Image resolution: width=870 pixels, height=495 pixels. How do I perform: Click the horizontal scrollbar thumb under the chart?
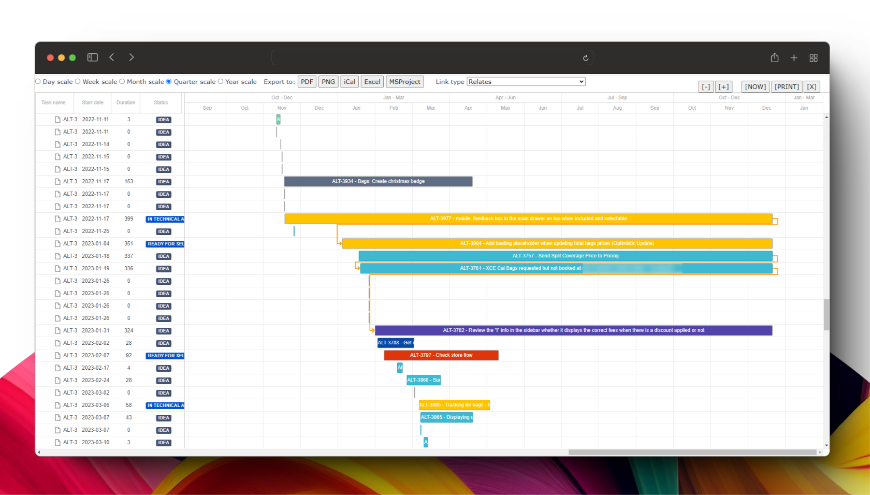(x=692, y=452)
